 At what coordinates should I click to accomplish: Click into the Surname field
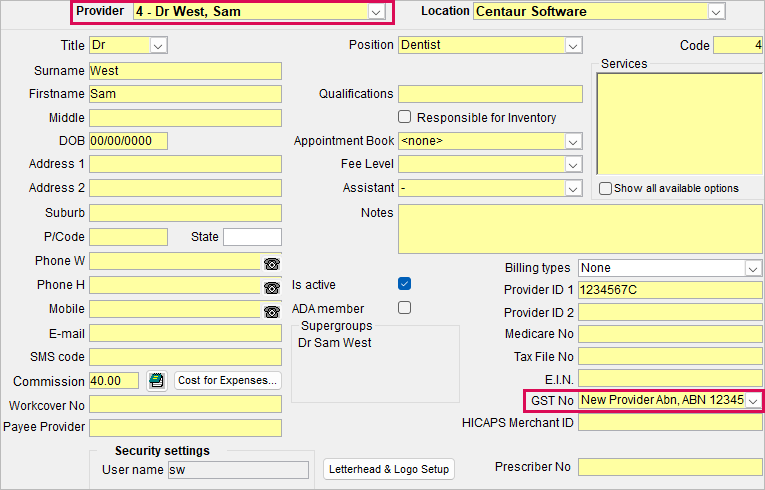coord(185,71)
